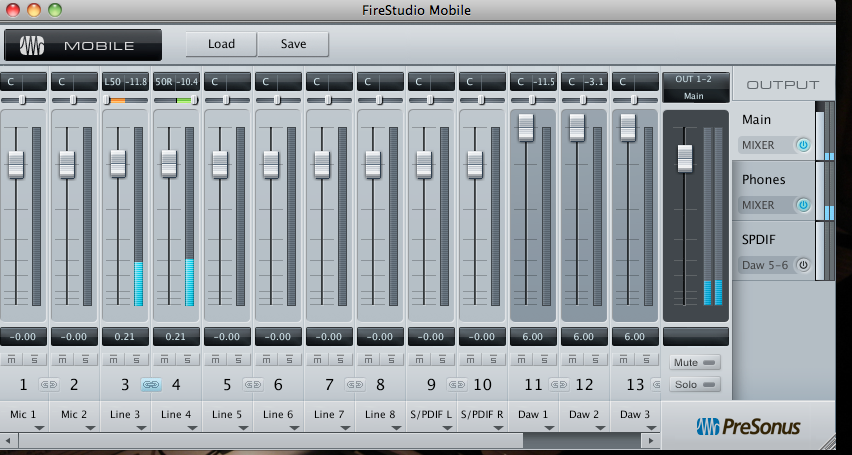Image resolution: width=852 pixels, height=455 pixels.
Task: Solo channel 4 with its s button
Action: pos(187,359)
